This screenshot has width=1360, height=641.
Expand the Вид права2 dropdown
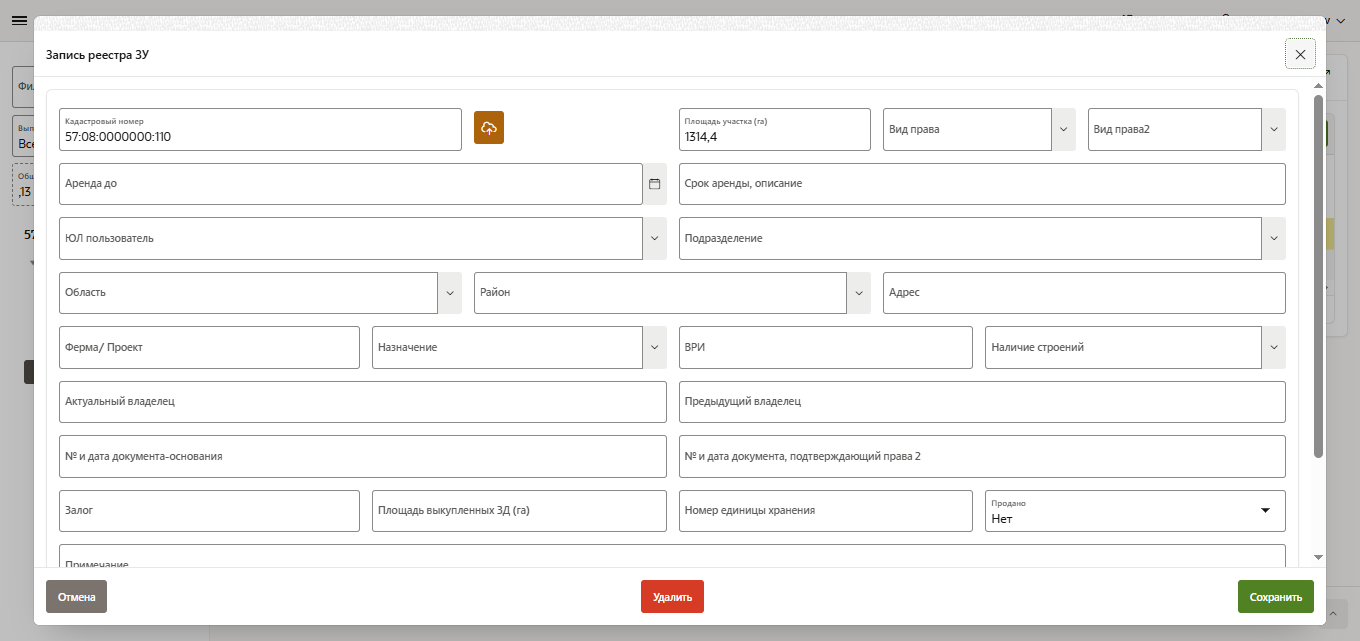tap(1273, 130)
